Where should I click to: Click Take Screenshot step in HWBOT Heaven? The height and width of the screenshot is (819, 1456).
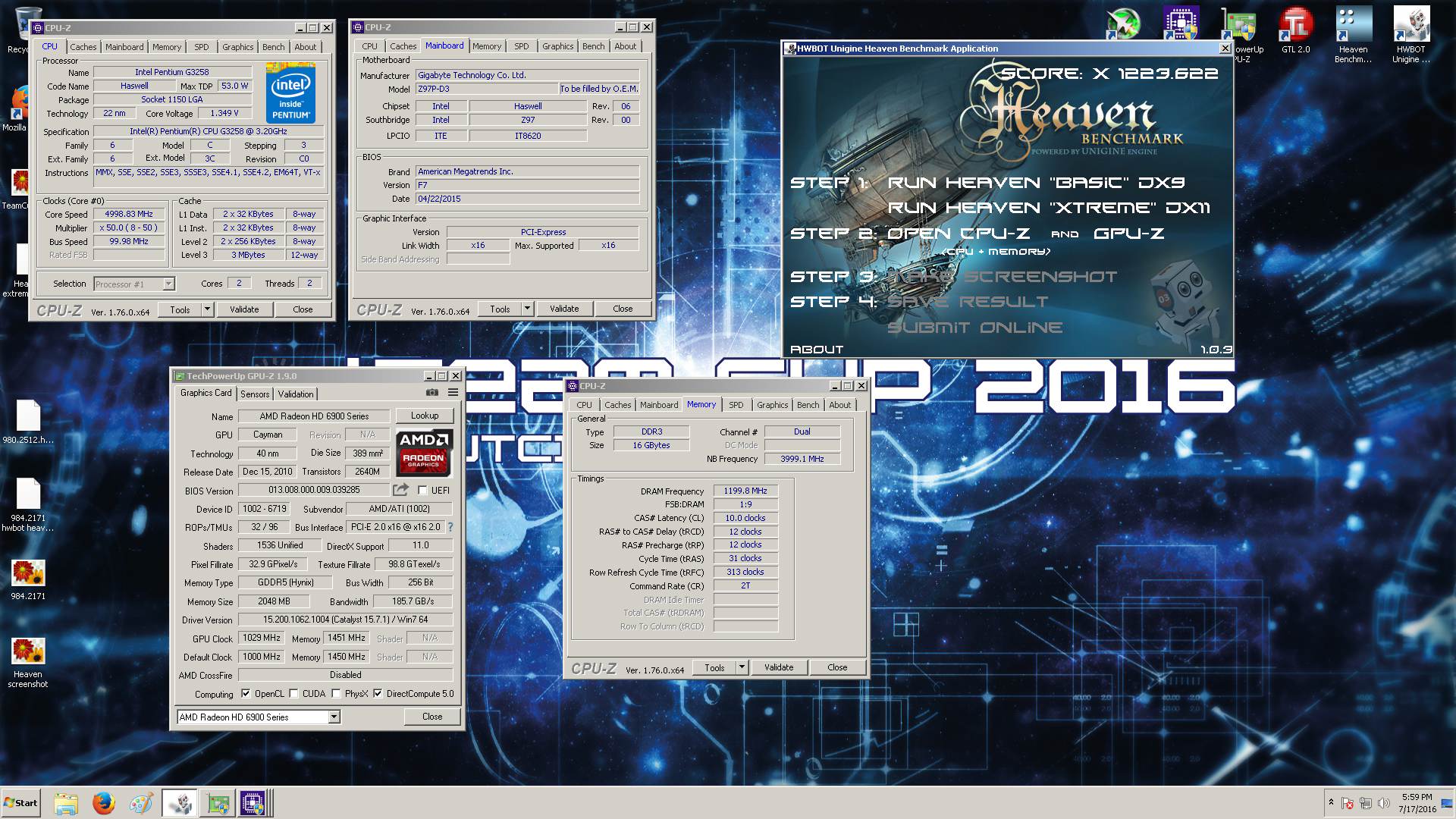pos(1002,277)
